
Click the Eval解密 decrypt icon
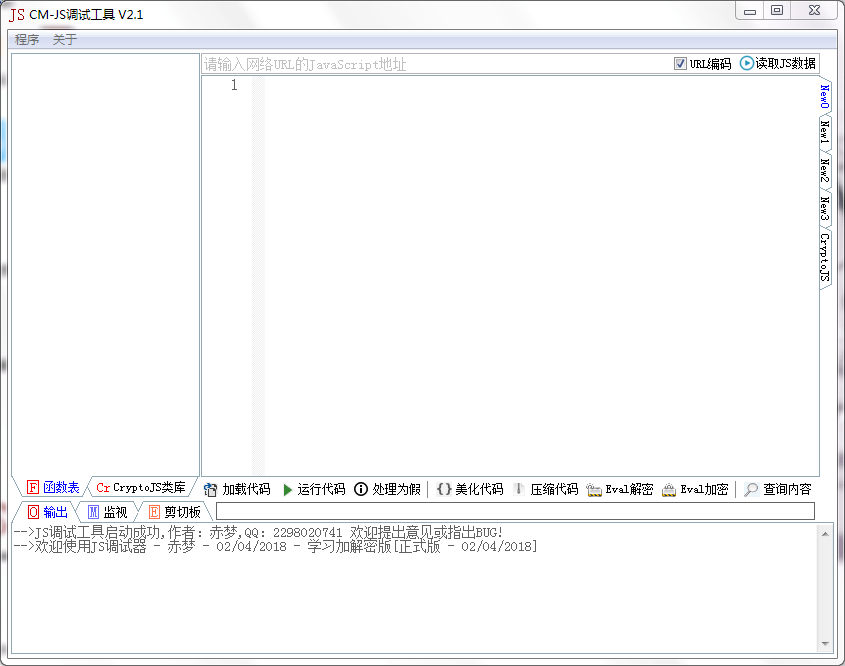(594, 490)
